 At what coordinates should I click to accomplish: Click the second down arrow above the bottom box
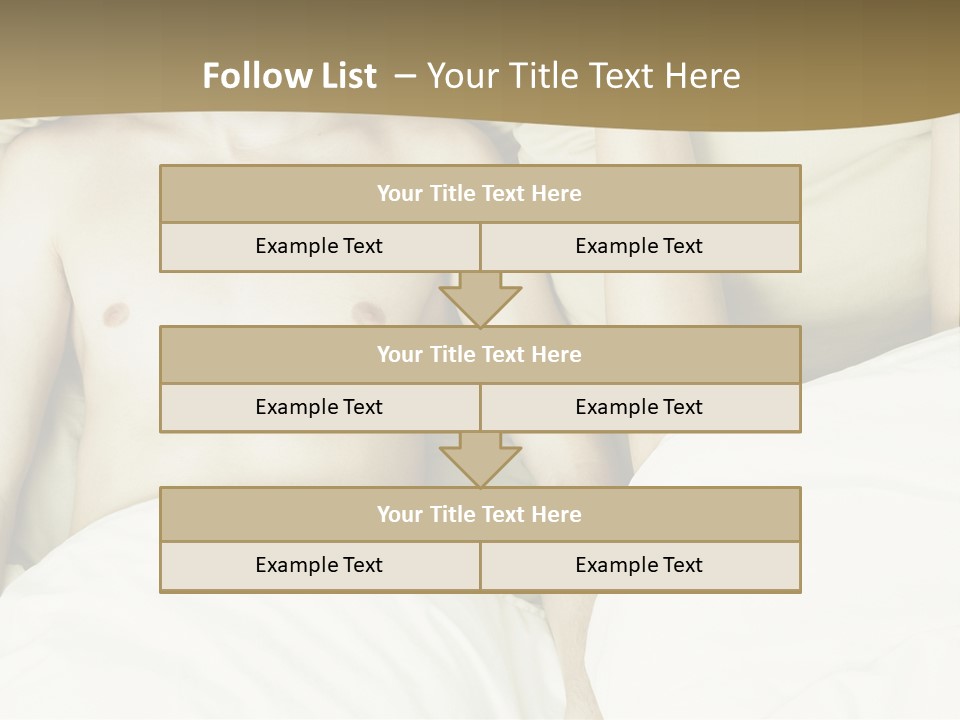point(480,460)
